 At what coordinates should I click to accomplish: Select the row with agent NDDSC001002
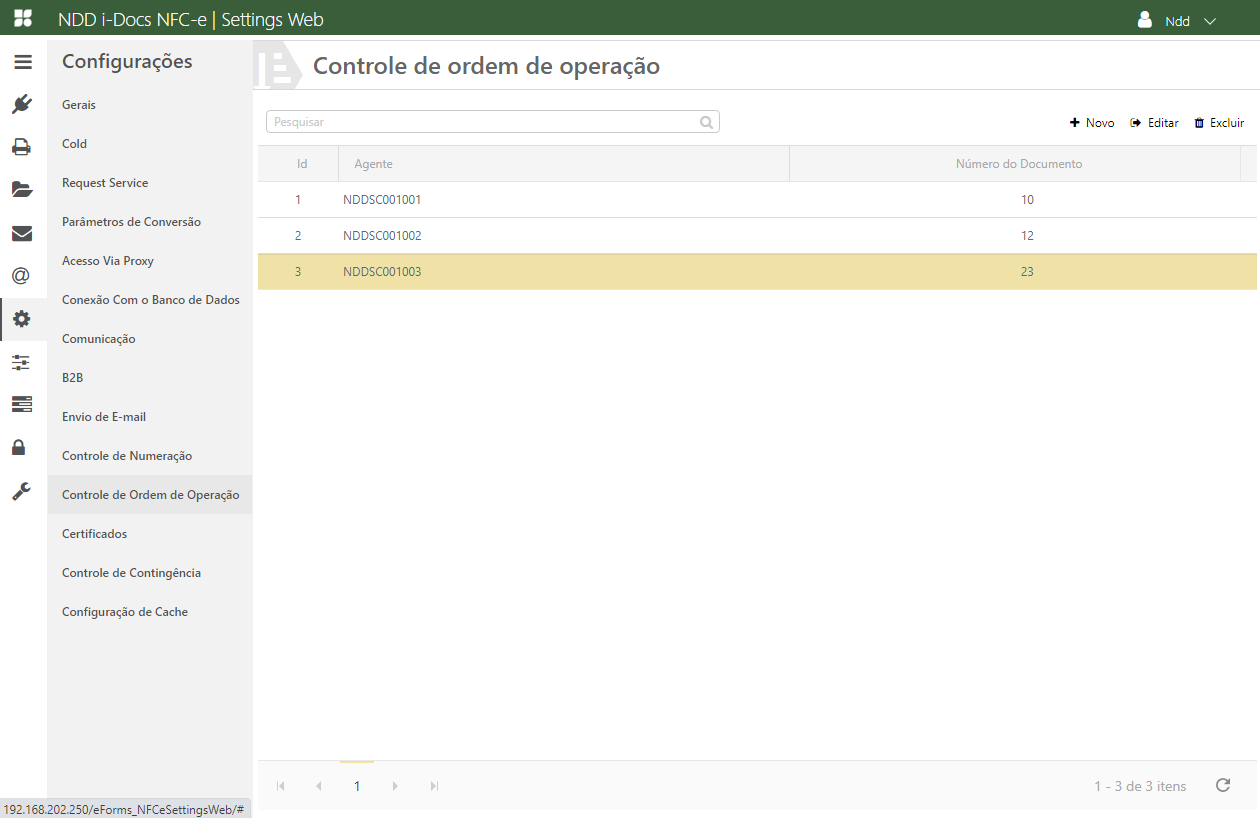(x=382, y=236)
